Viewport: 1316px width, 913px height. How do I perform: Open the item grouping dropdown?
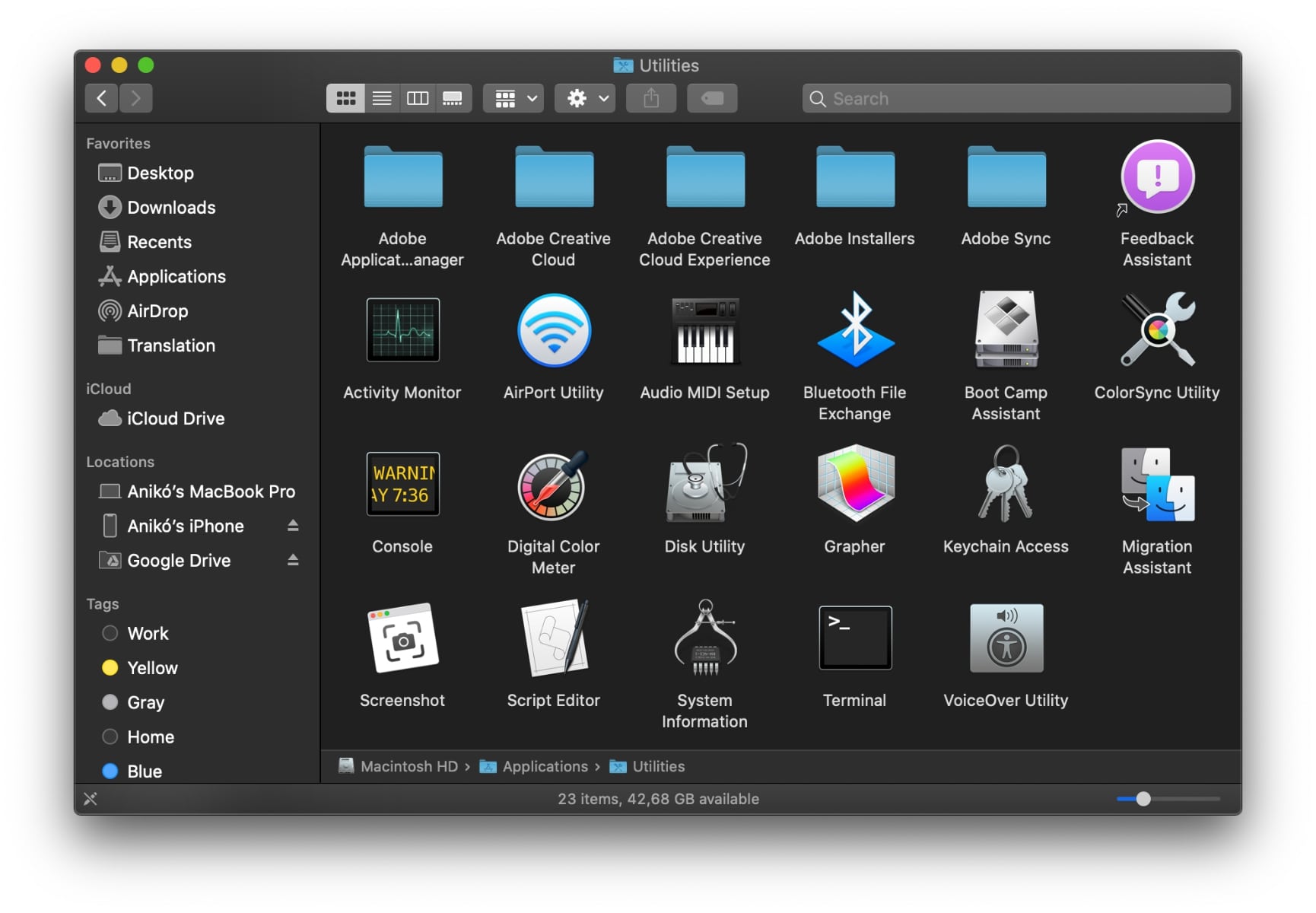[x=514, y=98]
